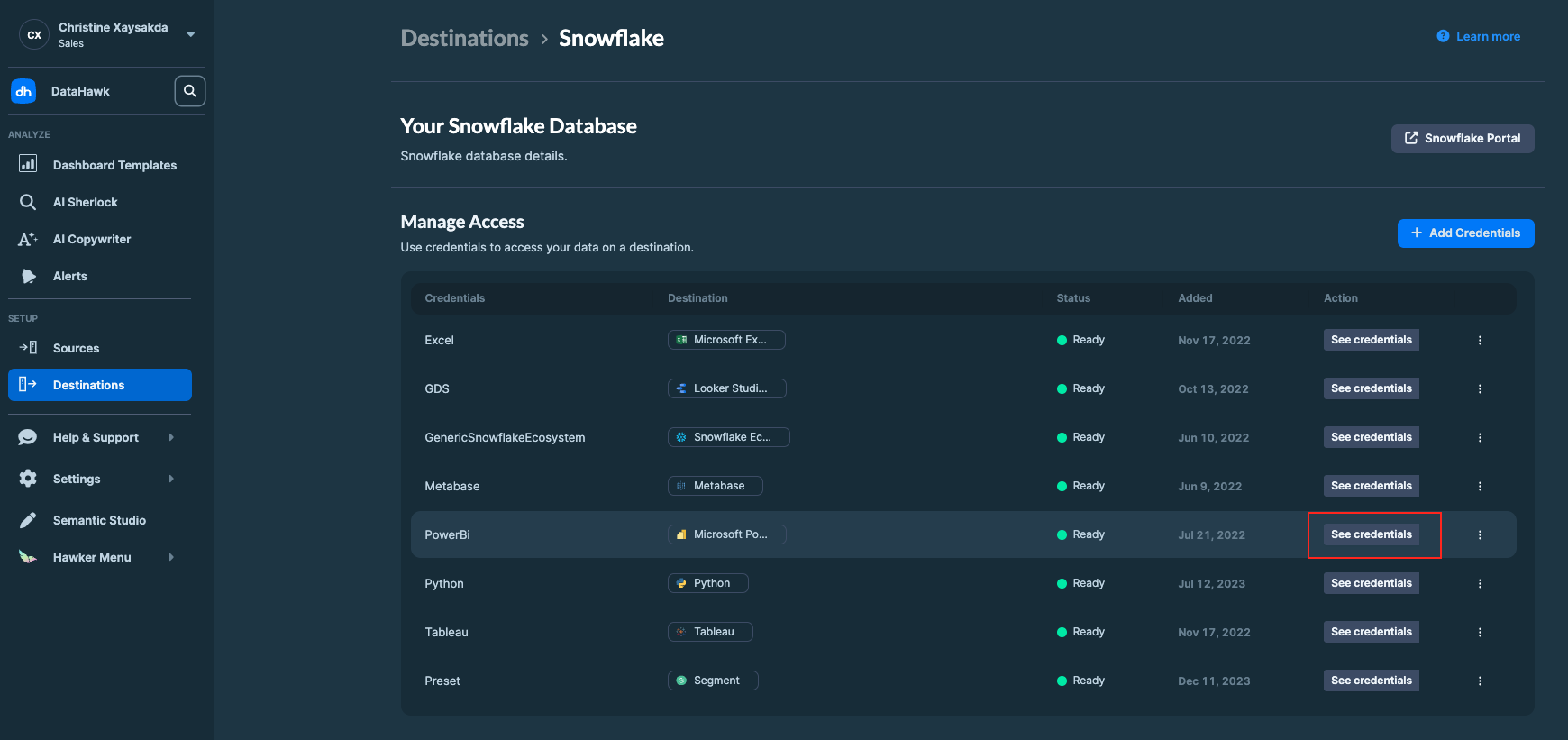Expand the Christine Xaysakda account dropdown
Screen dimensions: 1568x740
(191, 35)
